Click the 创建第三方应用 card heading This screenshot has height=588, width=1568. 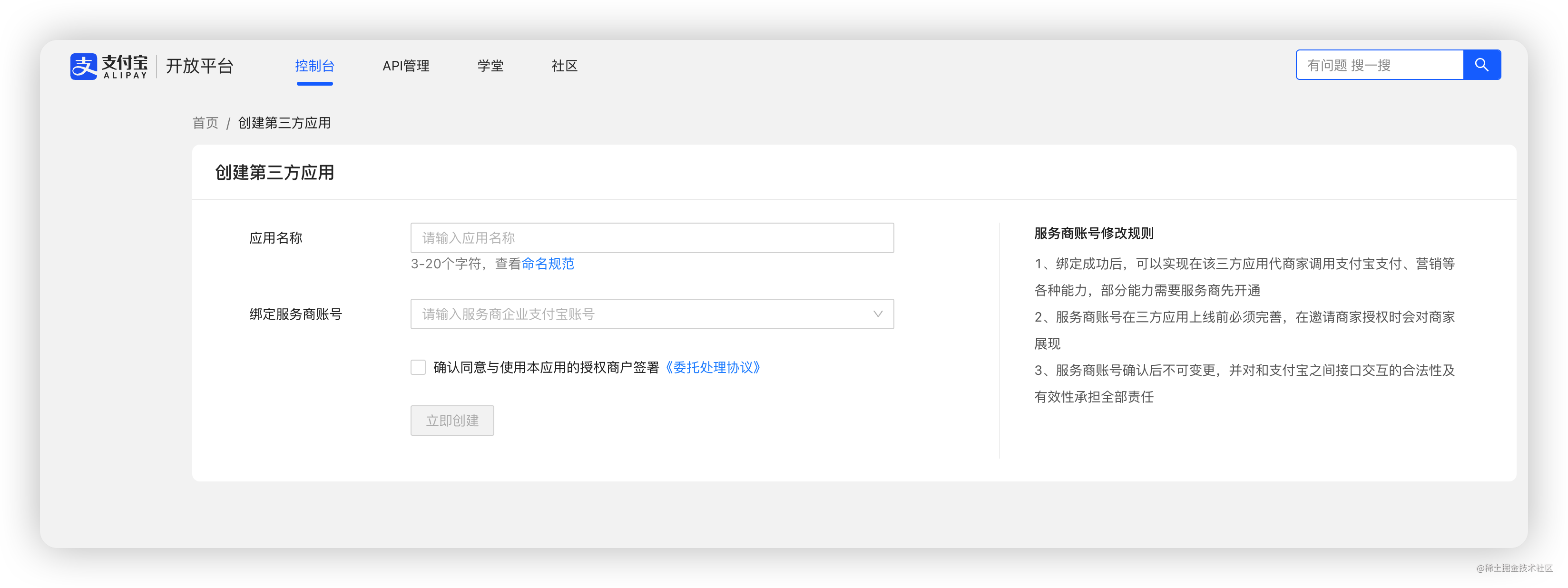tap(274, 172)
